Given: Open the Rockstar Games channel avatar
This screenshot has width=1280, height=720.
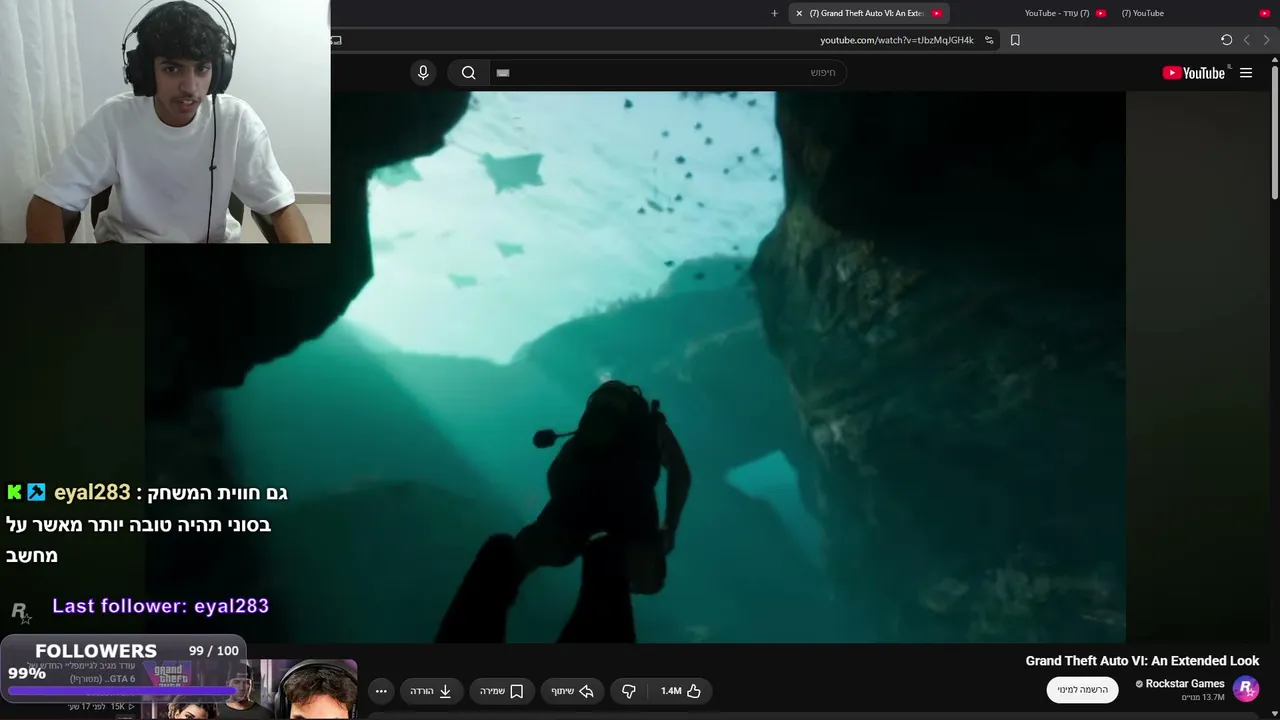Looking at the screenshot, I should click(1246, 689).
